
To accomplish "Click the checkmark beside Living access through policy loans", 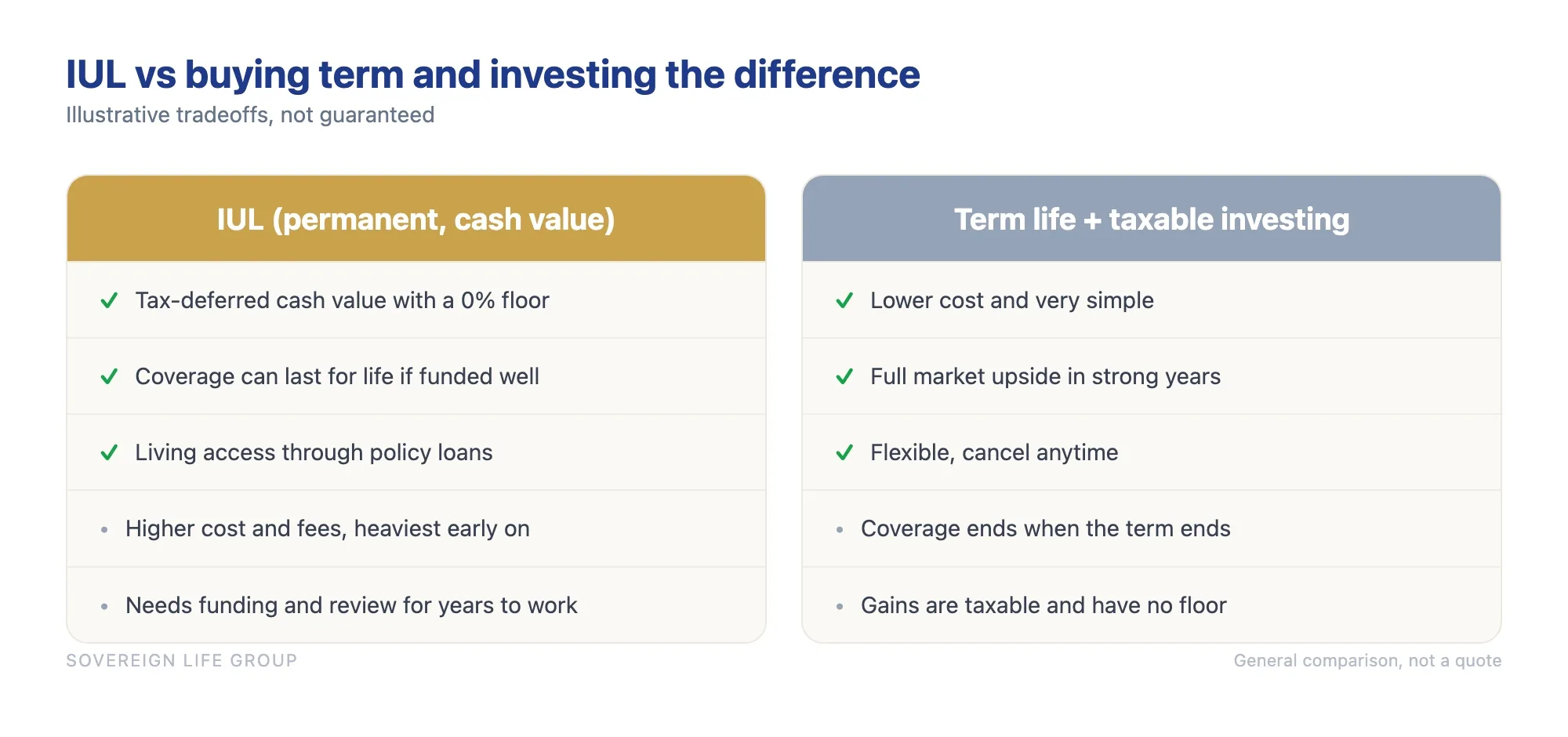I will point(109,452).
